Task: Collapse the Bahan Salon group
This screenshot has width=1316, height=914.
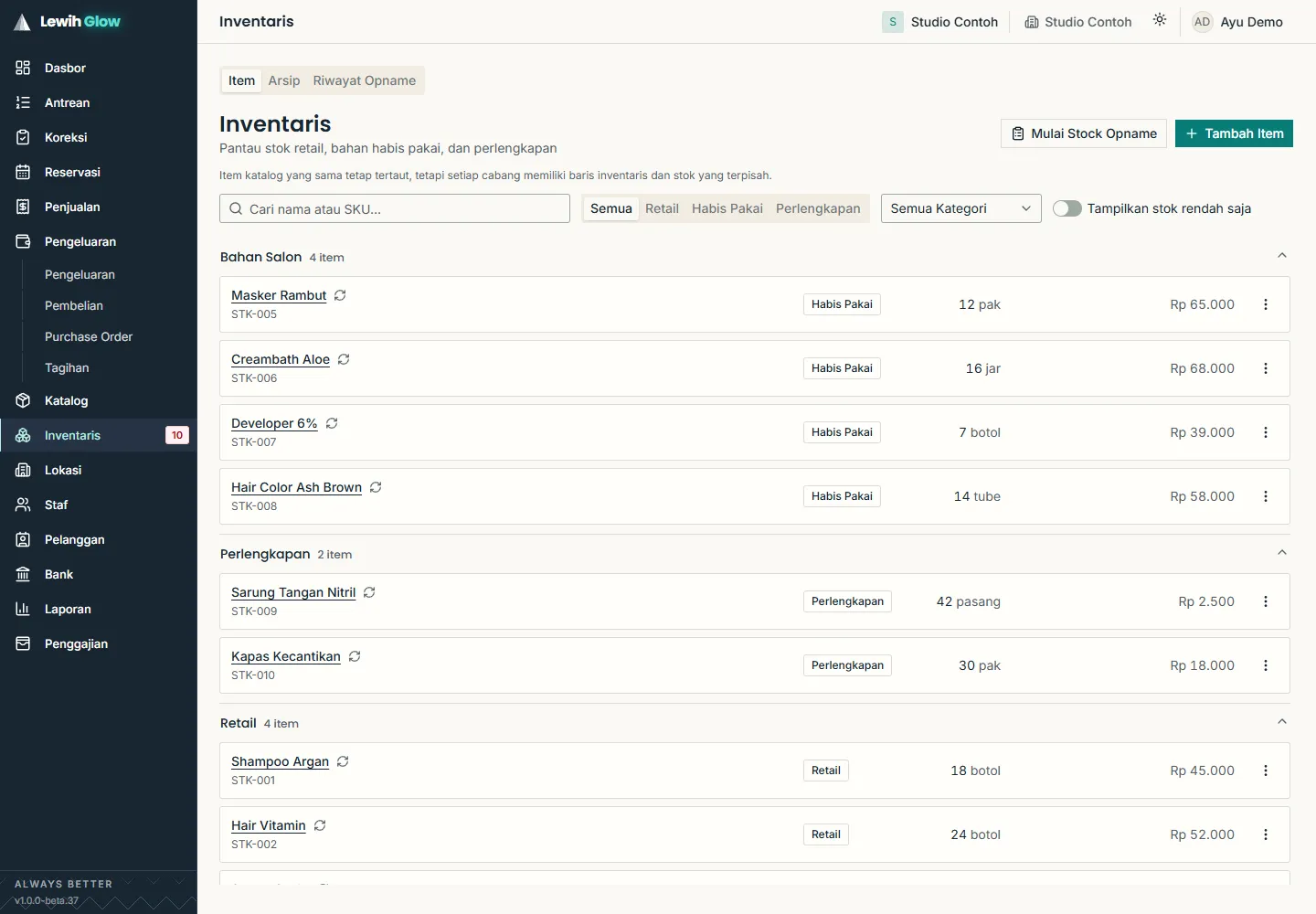Action: [1281, 256]
